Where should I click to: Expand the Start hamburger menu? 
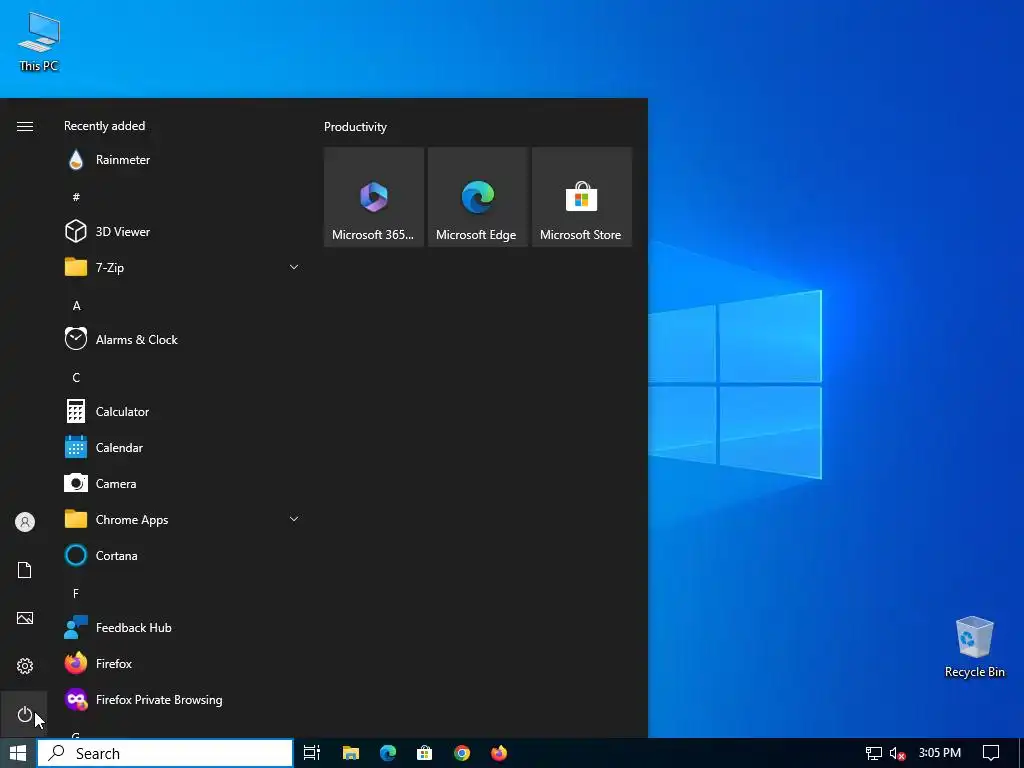[x=24, y=127]
